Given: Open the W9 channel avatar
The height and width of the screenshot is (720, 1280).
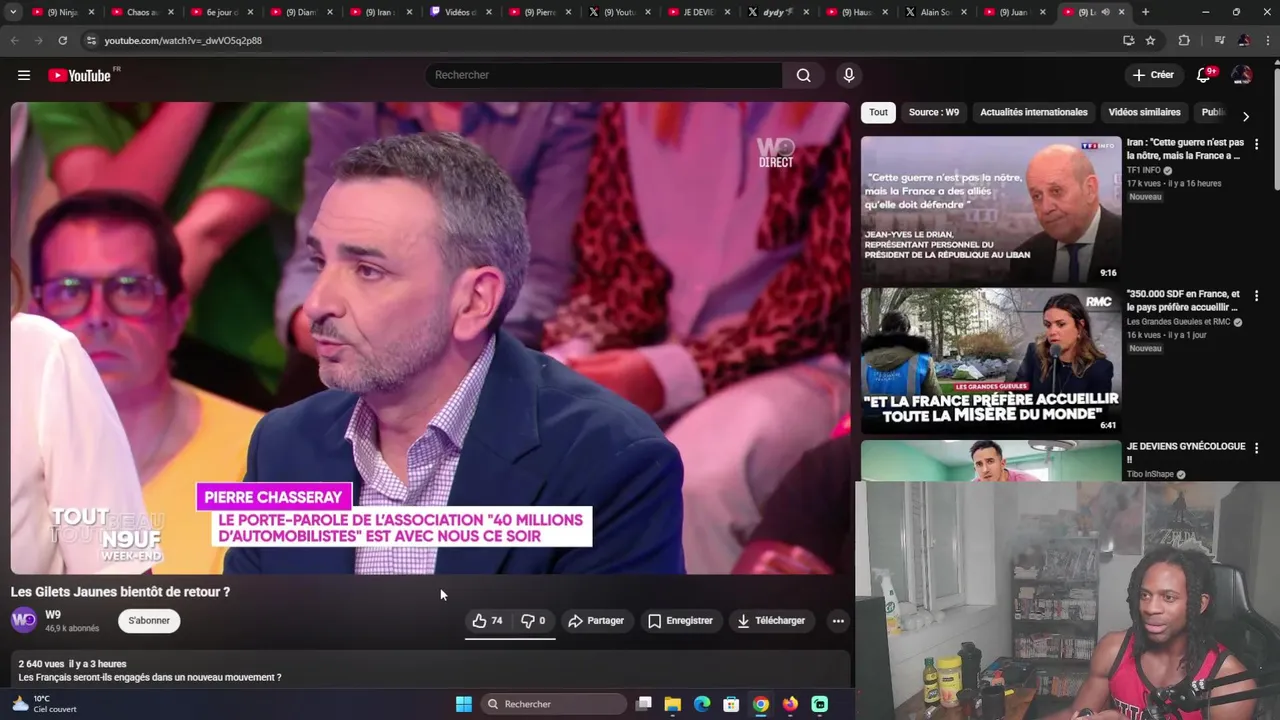Looking at the screenshot, I should pos(24,621).
